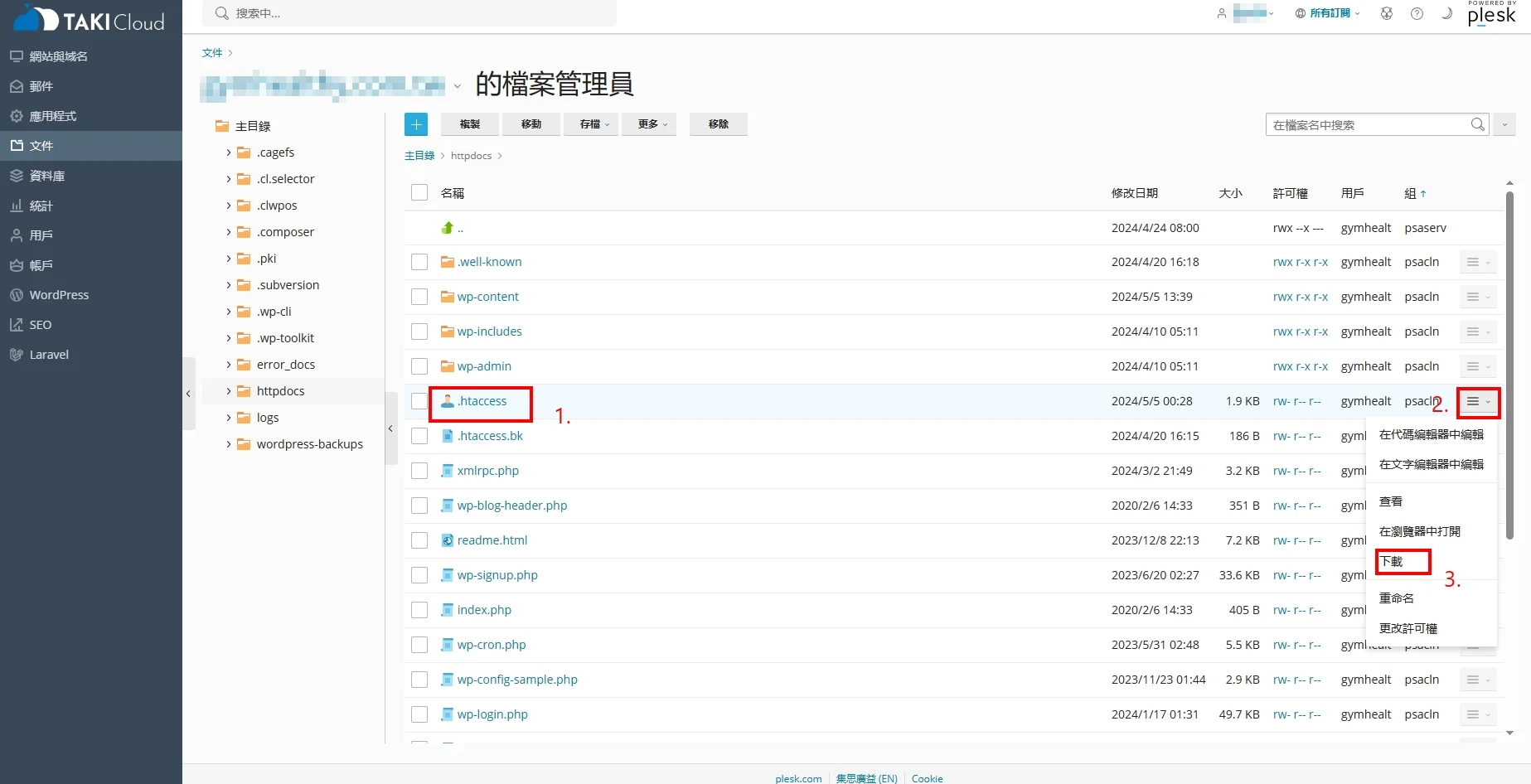Image resolution: width=1531 pixels, height=784 pixels.
Task: Select the index.php checkbox
Action: coord(419,610)
